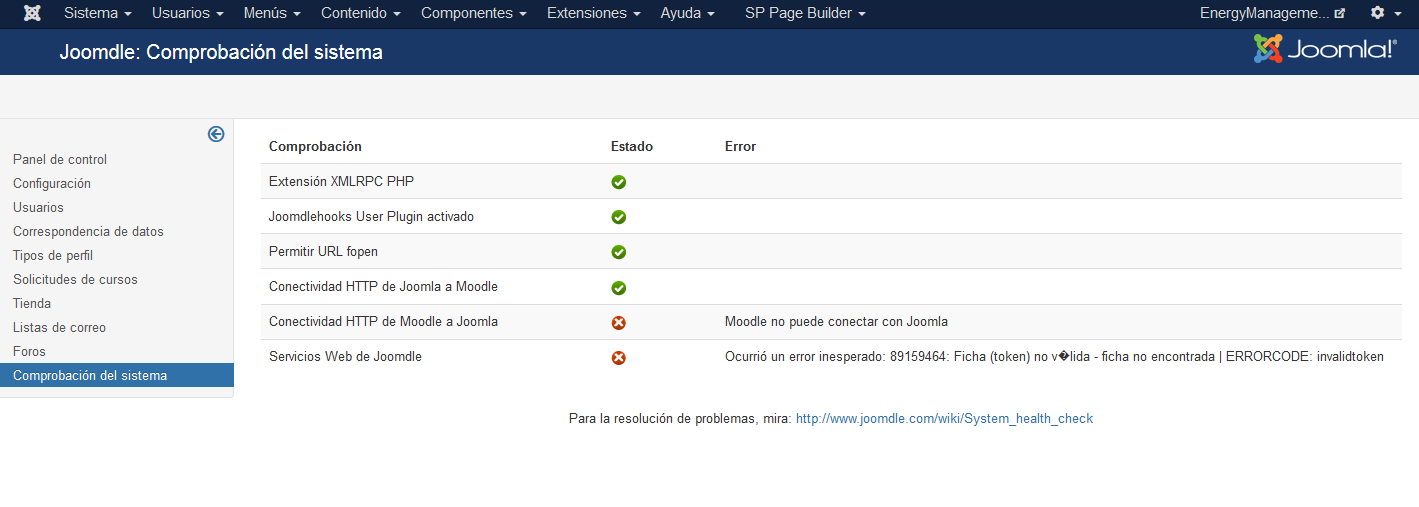Collapse the sidebar with the arrow icon
Viewport: 1419px width, 507px height.
[x=216, y=134]
